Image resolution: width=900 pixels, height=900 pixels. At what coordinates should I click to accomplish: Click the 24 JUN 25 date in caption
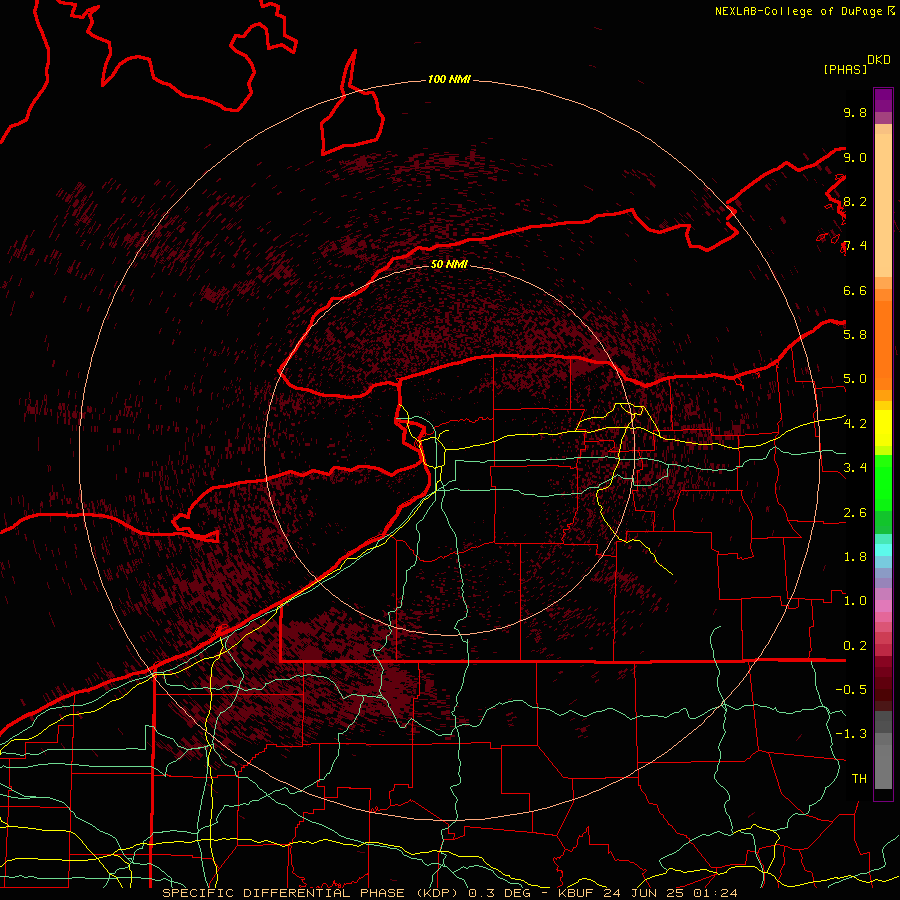(x=641, y=893)
